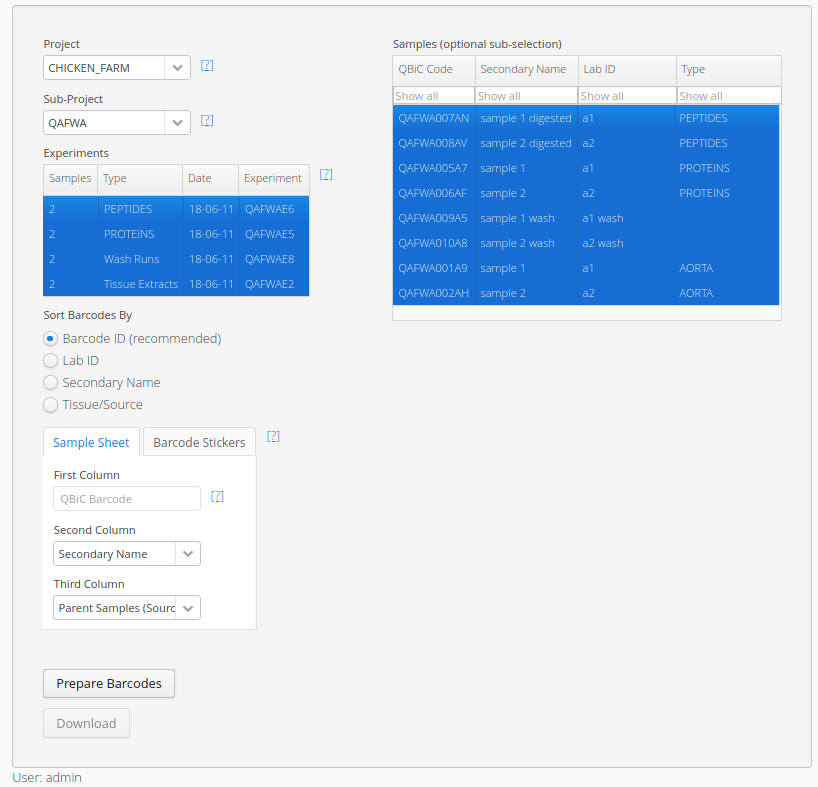Open help icon next to First Column field
The image size is (818, 787).
click(x=218, y=497)
